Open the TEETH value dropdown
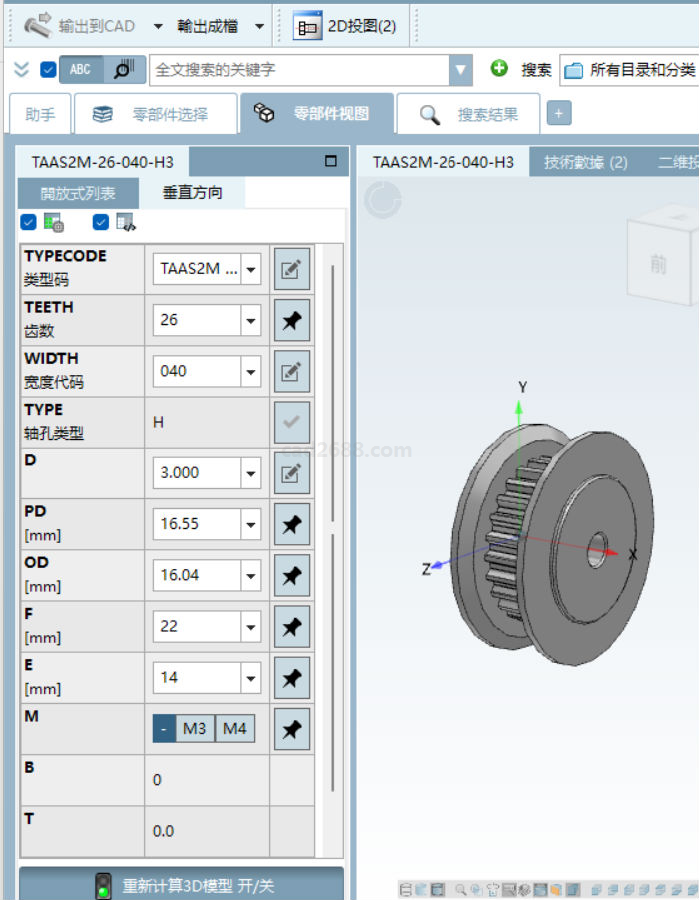This screenshot has width=699, height=900. point(250,320)
